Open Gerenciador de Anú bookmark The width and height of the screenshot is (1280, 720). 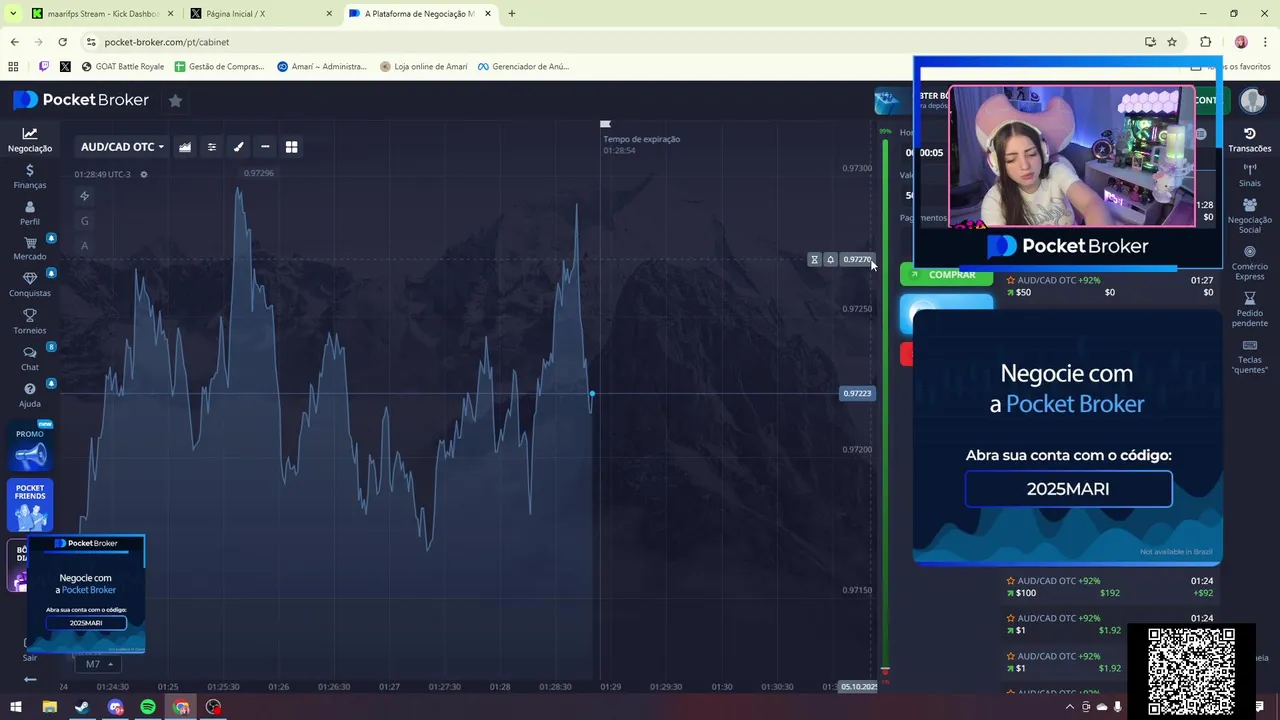[x=522, y=66]
